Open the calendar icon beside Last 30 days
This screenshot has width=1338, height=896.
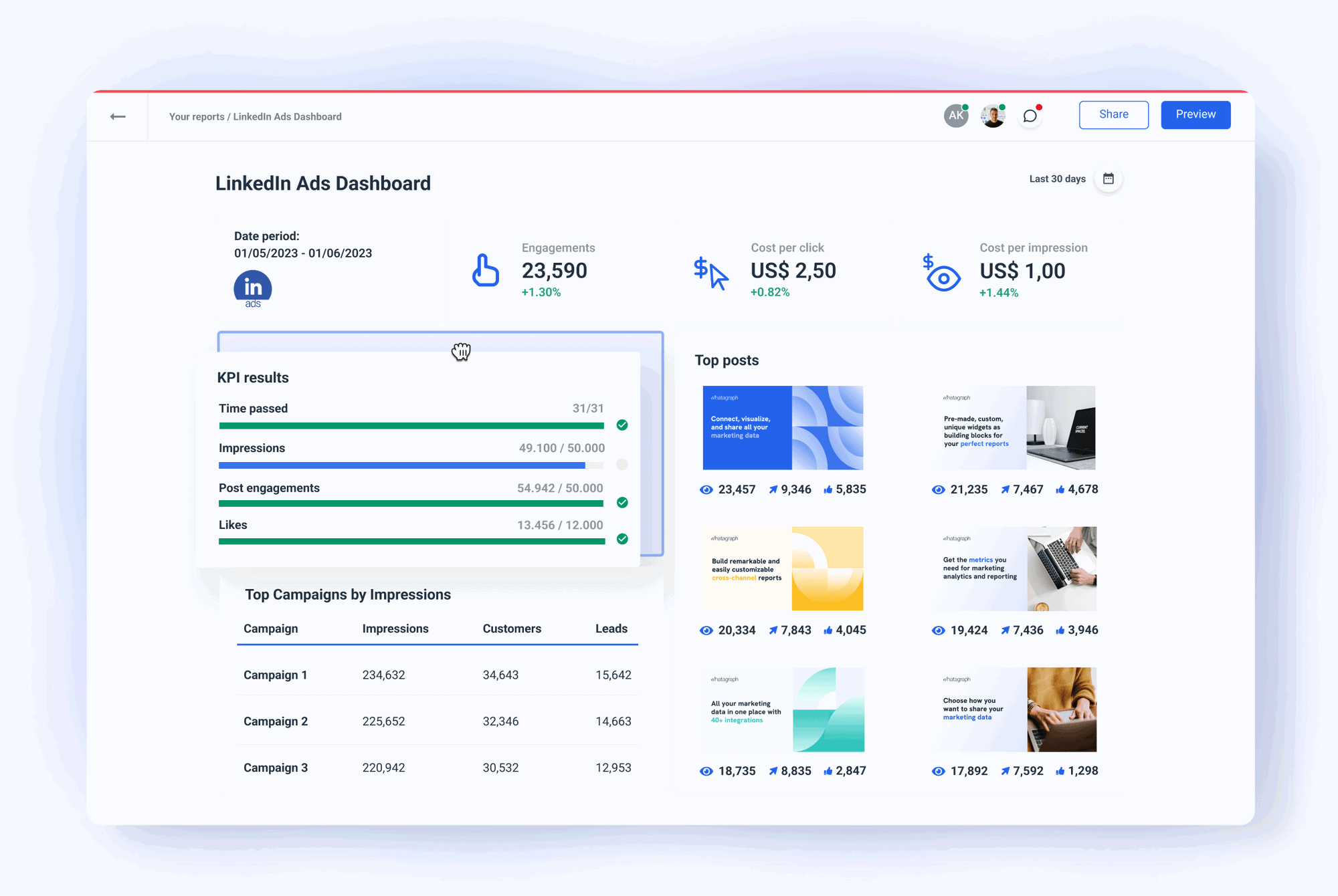[1108, 179]
